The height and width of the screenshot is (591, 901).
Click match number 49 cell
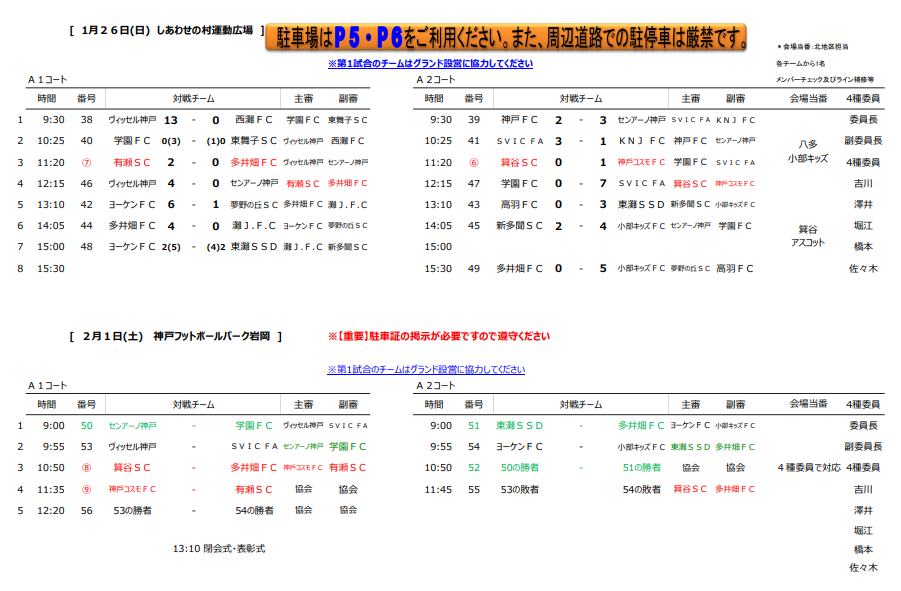pyautogui.click(x=473, y=268)
